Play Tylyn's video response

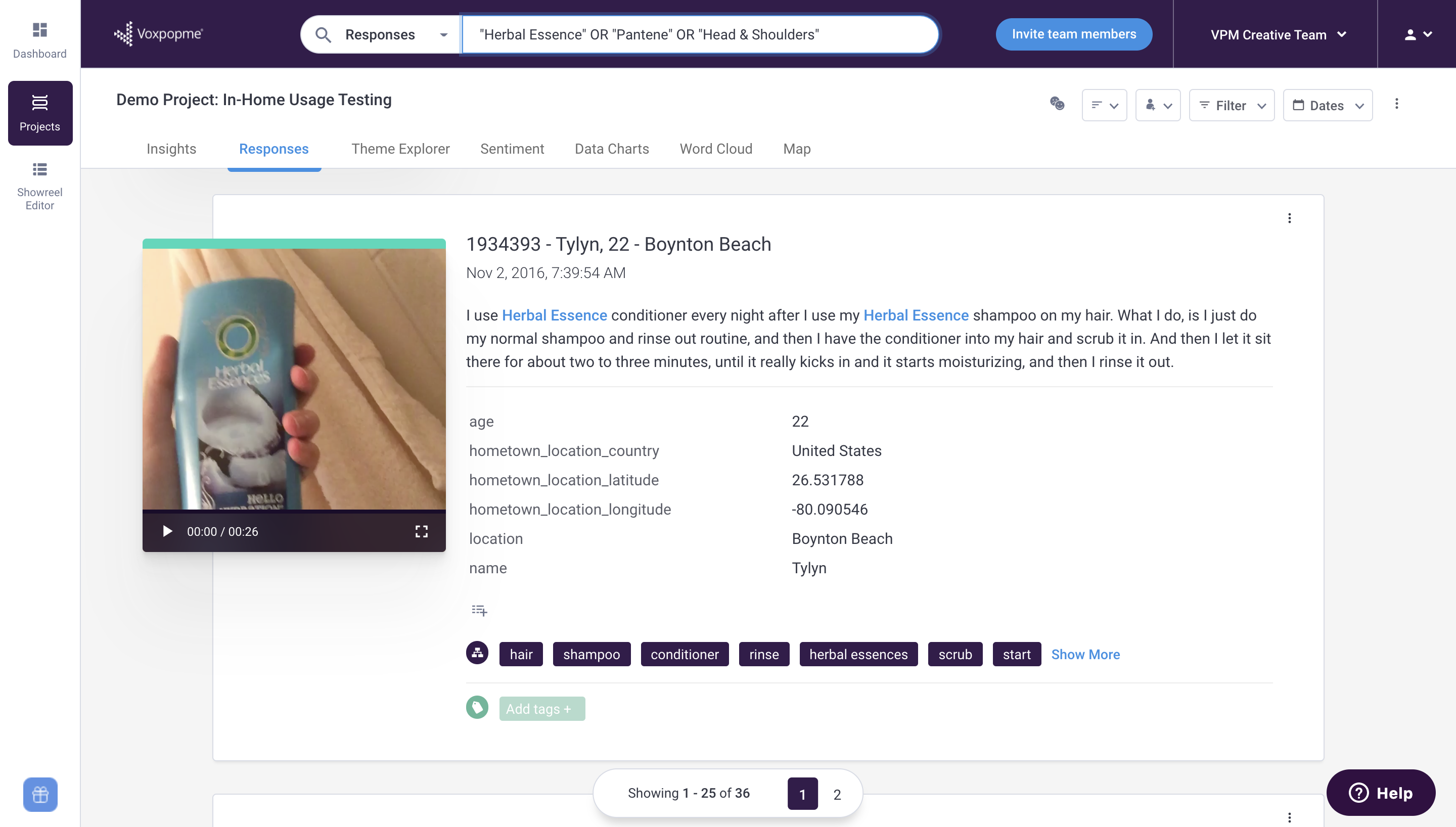point(167,532)
